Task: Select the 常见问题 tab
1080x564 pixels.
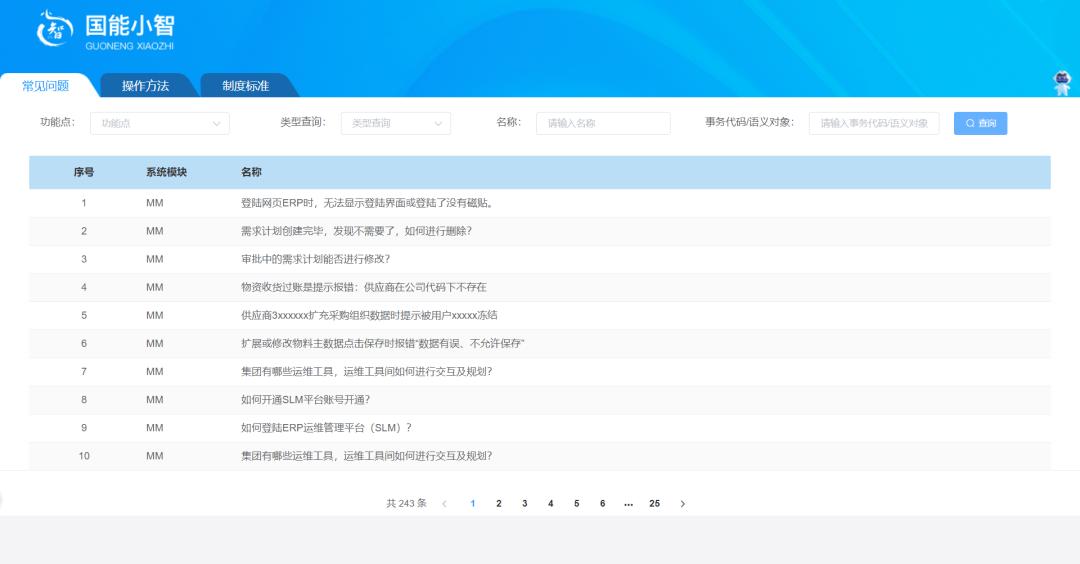Action: click(x=46, y=86)
